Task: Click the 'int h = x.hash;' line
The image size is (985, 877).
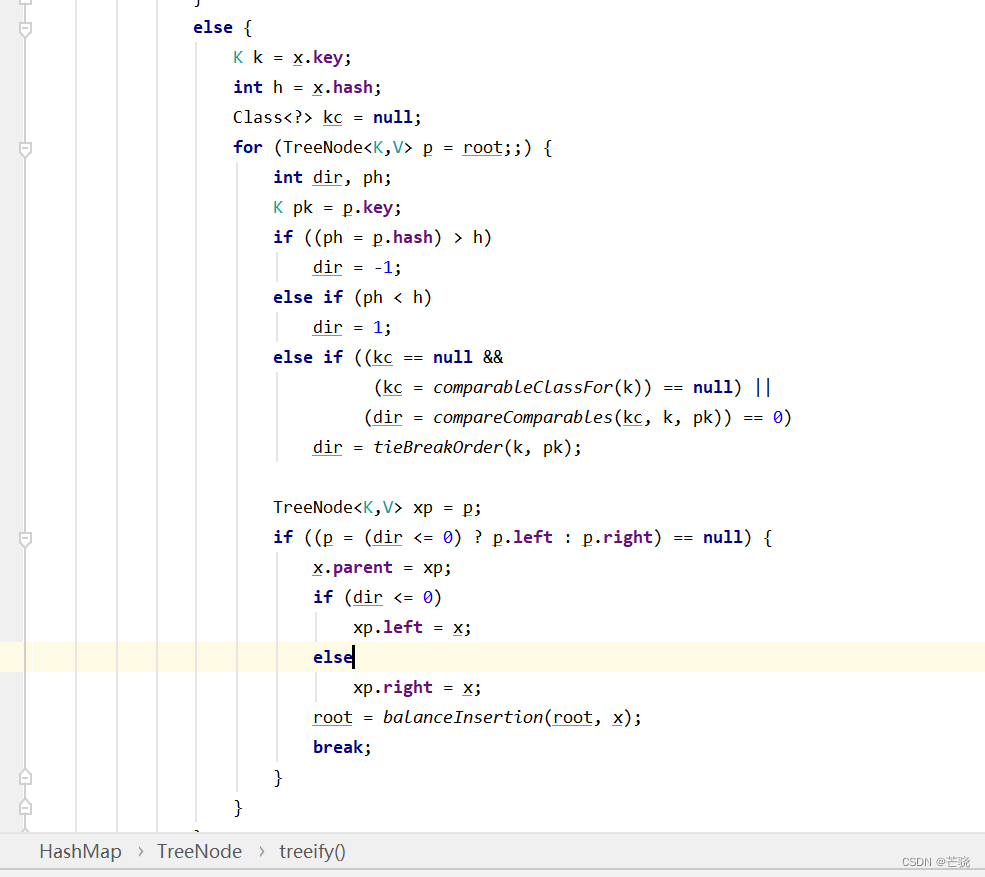Action: click(x=307, y=87)
